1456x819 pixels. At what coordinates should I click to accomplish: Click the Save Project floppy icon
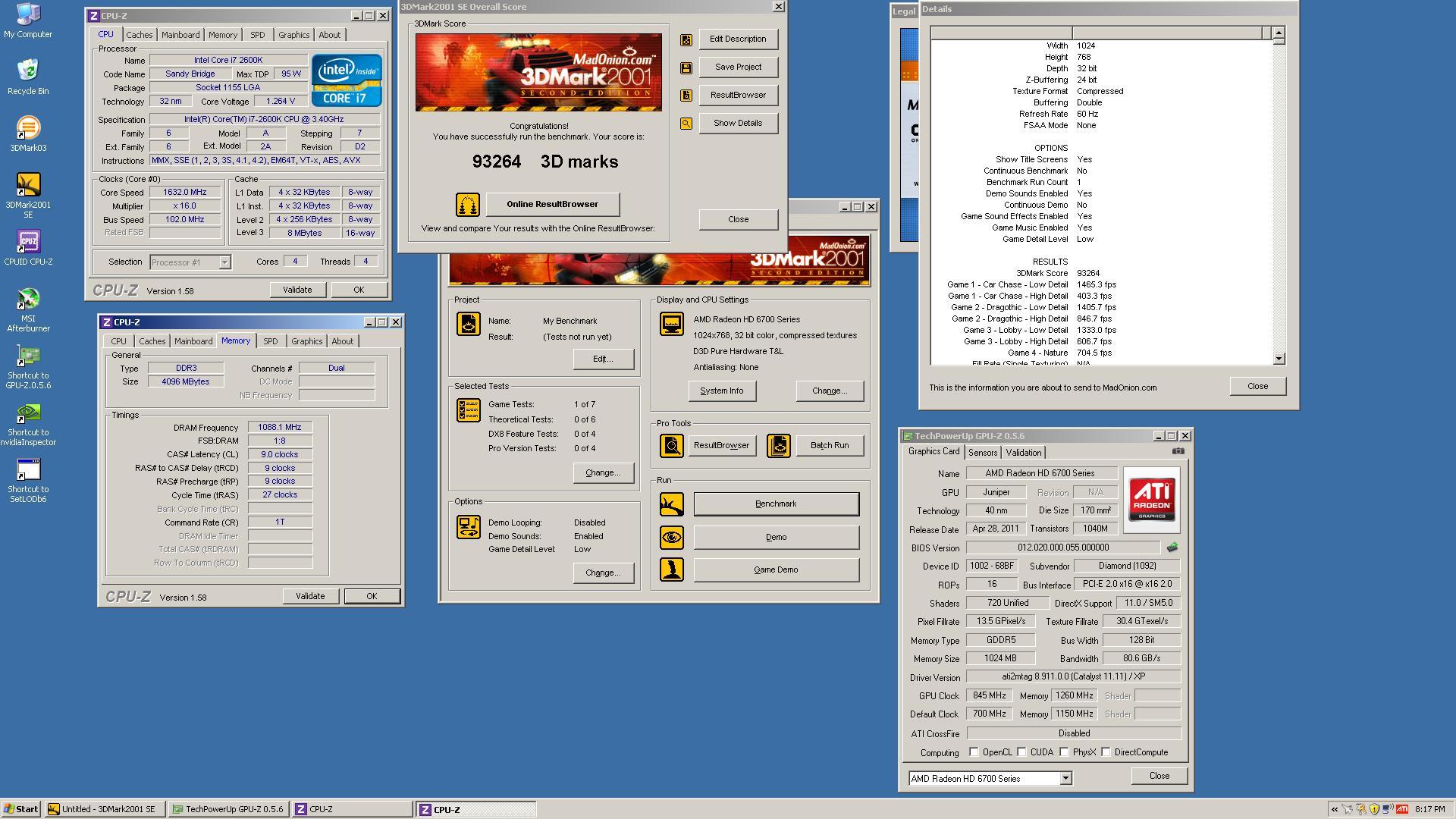pyautogui.click(x=686, y=67)
